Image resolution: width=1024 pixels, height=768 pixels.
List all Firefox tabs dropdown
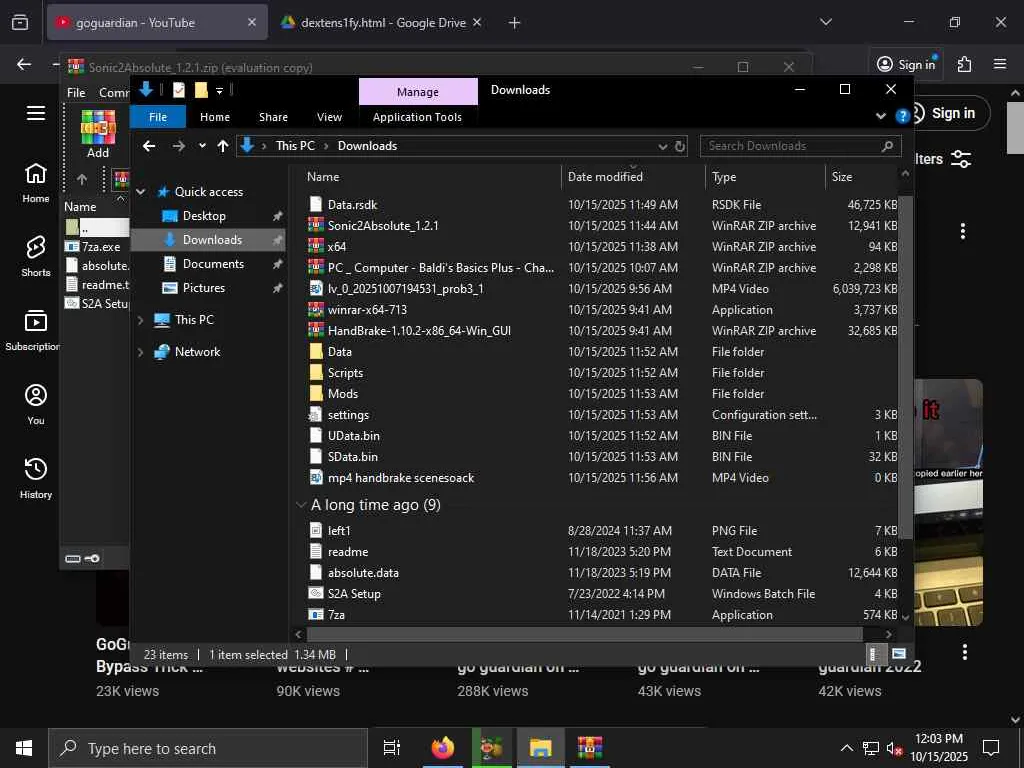pos(825,22)
